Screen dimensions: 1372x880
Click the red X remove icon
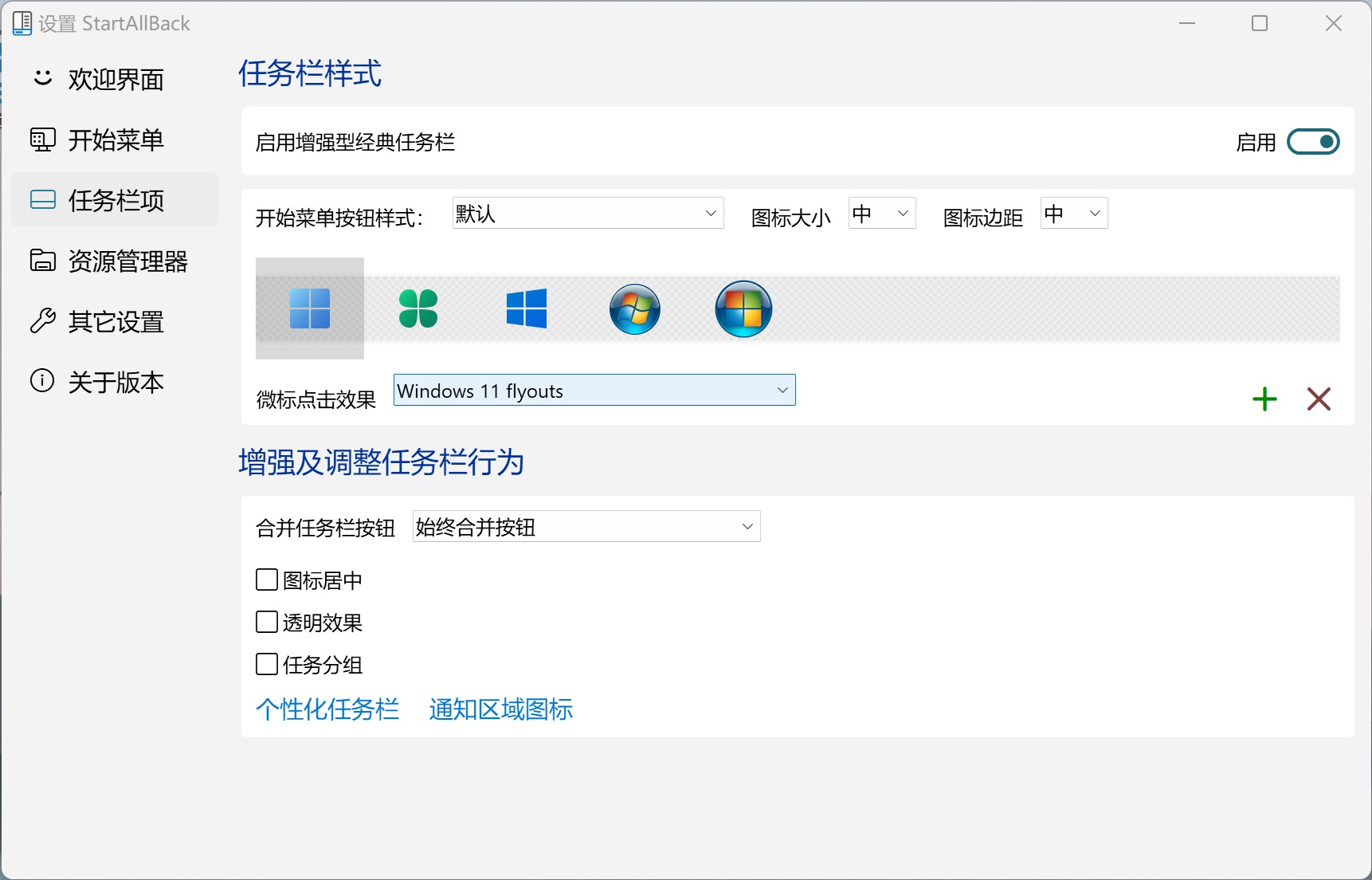[x=1319, y=399]
